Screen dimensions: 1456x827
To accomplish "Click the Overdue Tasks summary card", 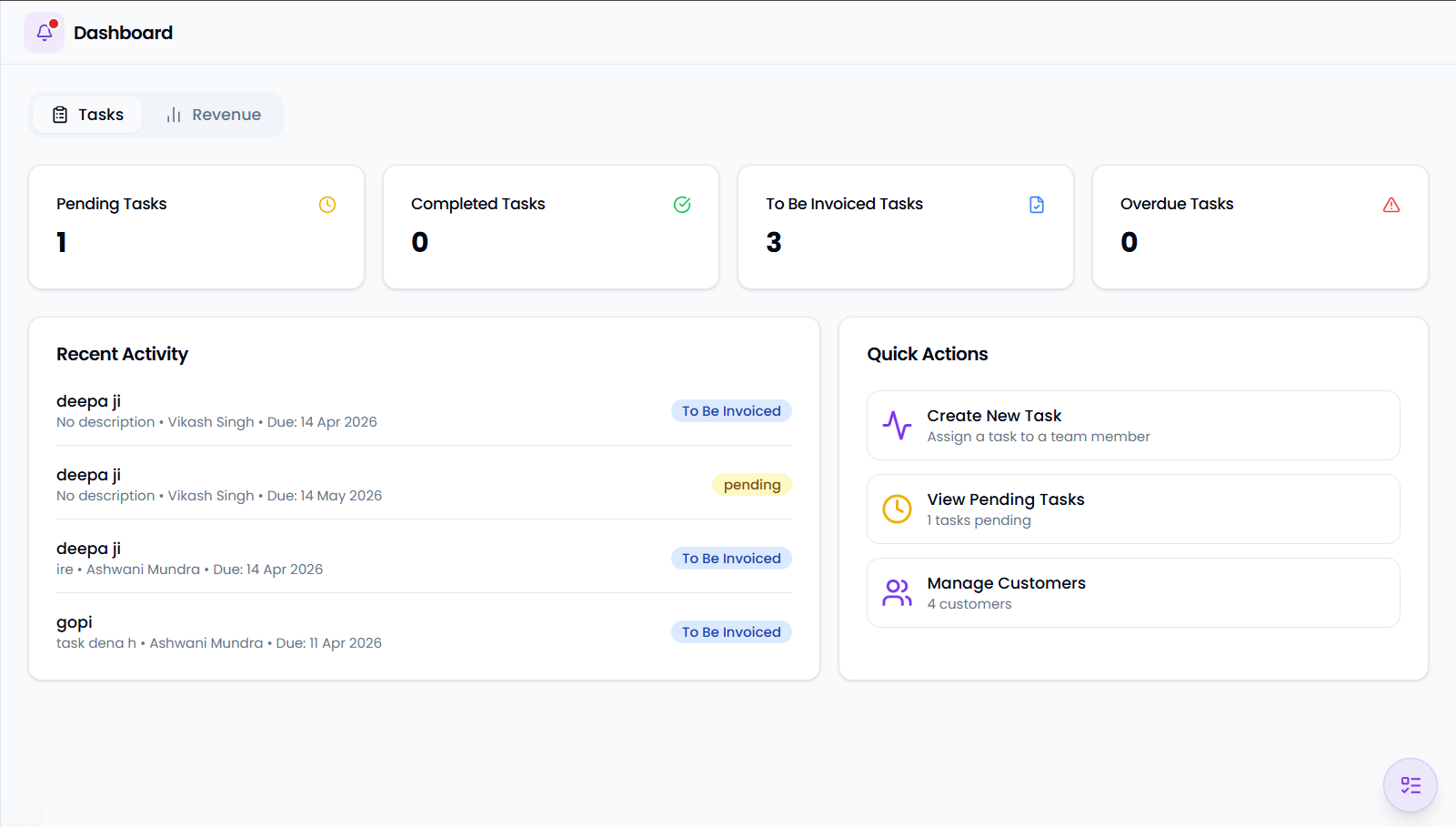I will coord(1260,227).
